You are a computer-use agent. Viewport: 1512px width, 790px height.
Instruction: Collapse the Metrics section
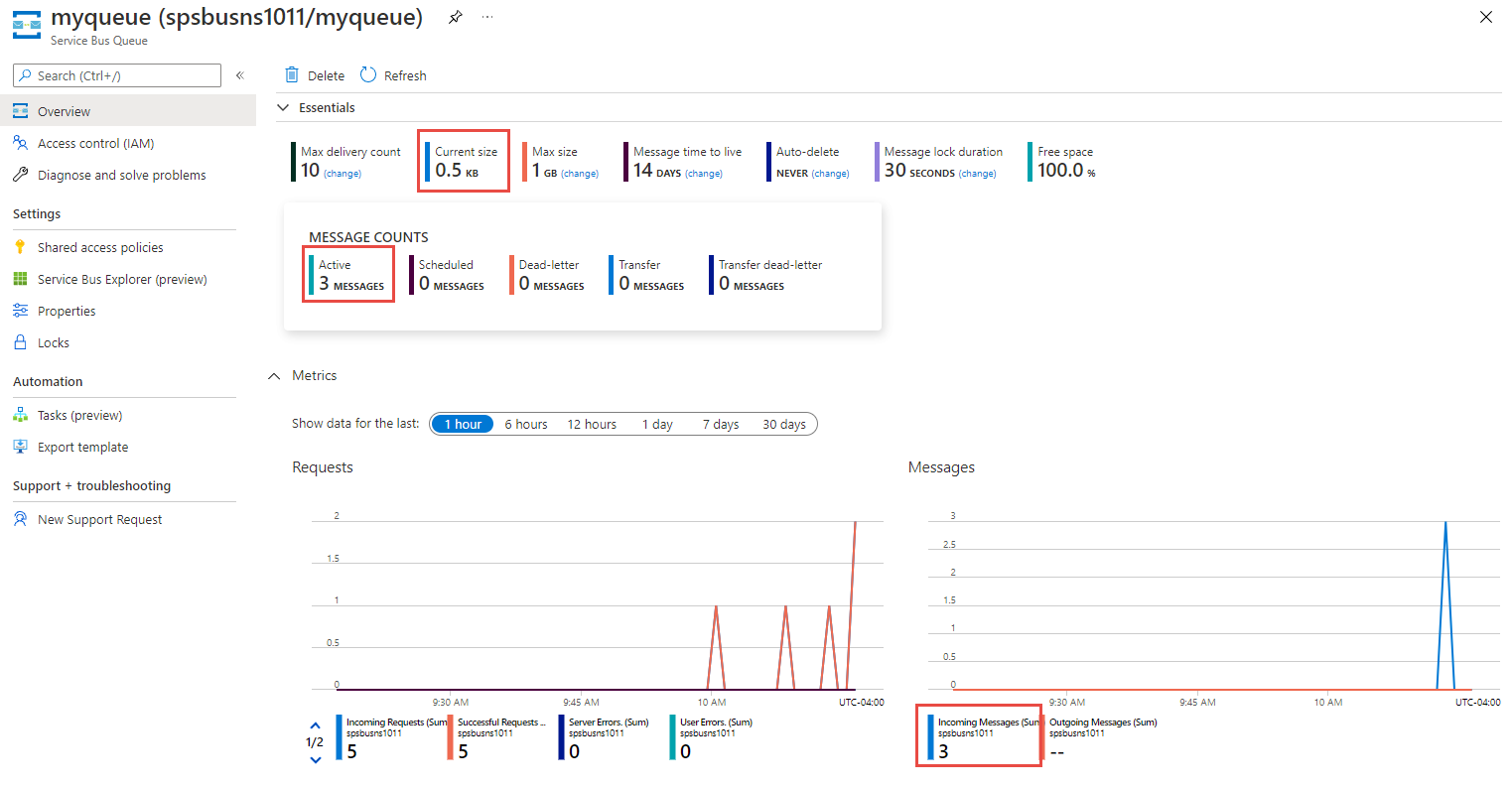point(274,376)
